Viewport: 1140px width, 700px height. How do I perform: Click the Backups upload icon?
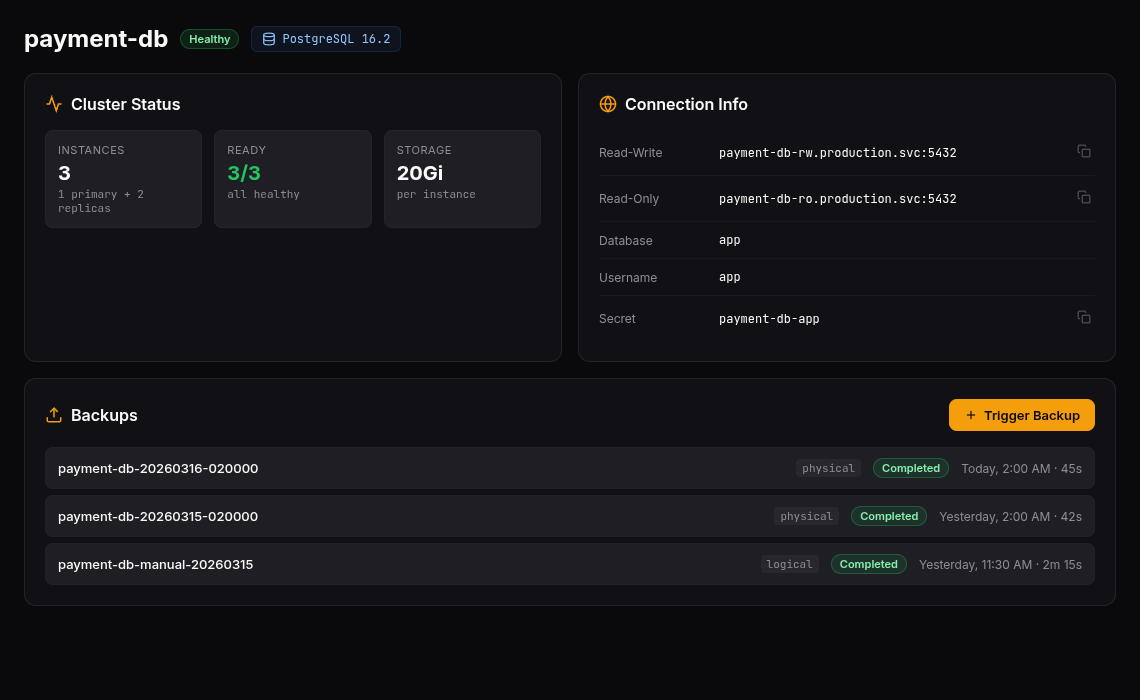(x=54, y=415)
